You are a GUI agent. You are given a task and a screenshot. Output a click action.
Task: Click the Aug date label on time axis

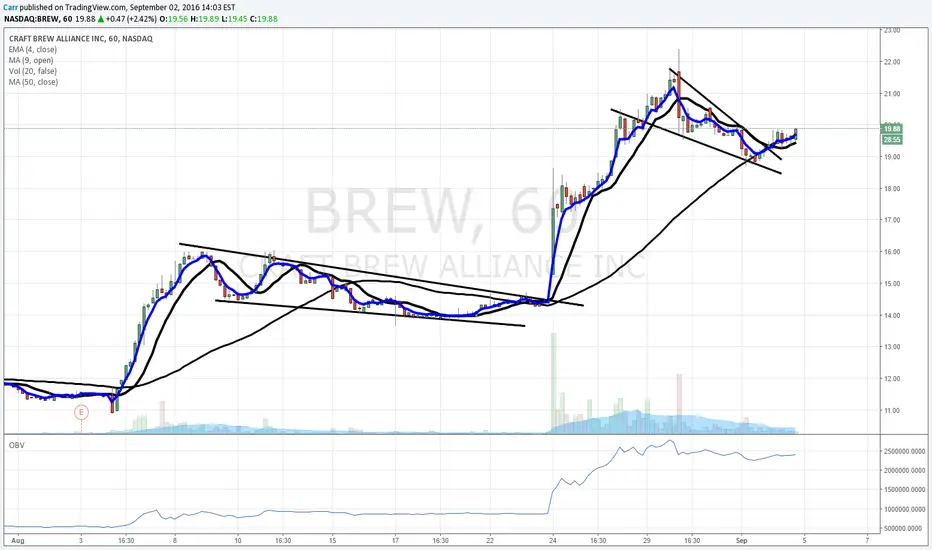tap(18, 541)
